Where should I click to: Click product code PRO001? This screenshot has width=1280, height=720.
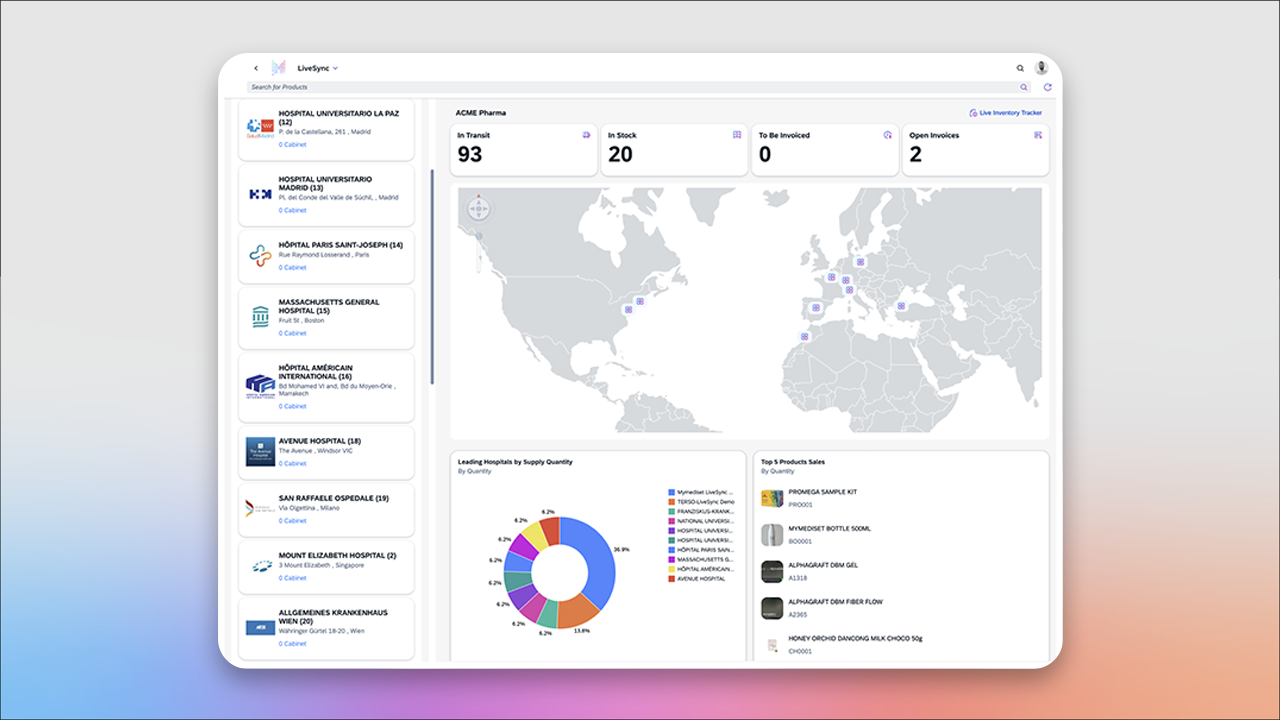(x=801, y=504)
